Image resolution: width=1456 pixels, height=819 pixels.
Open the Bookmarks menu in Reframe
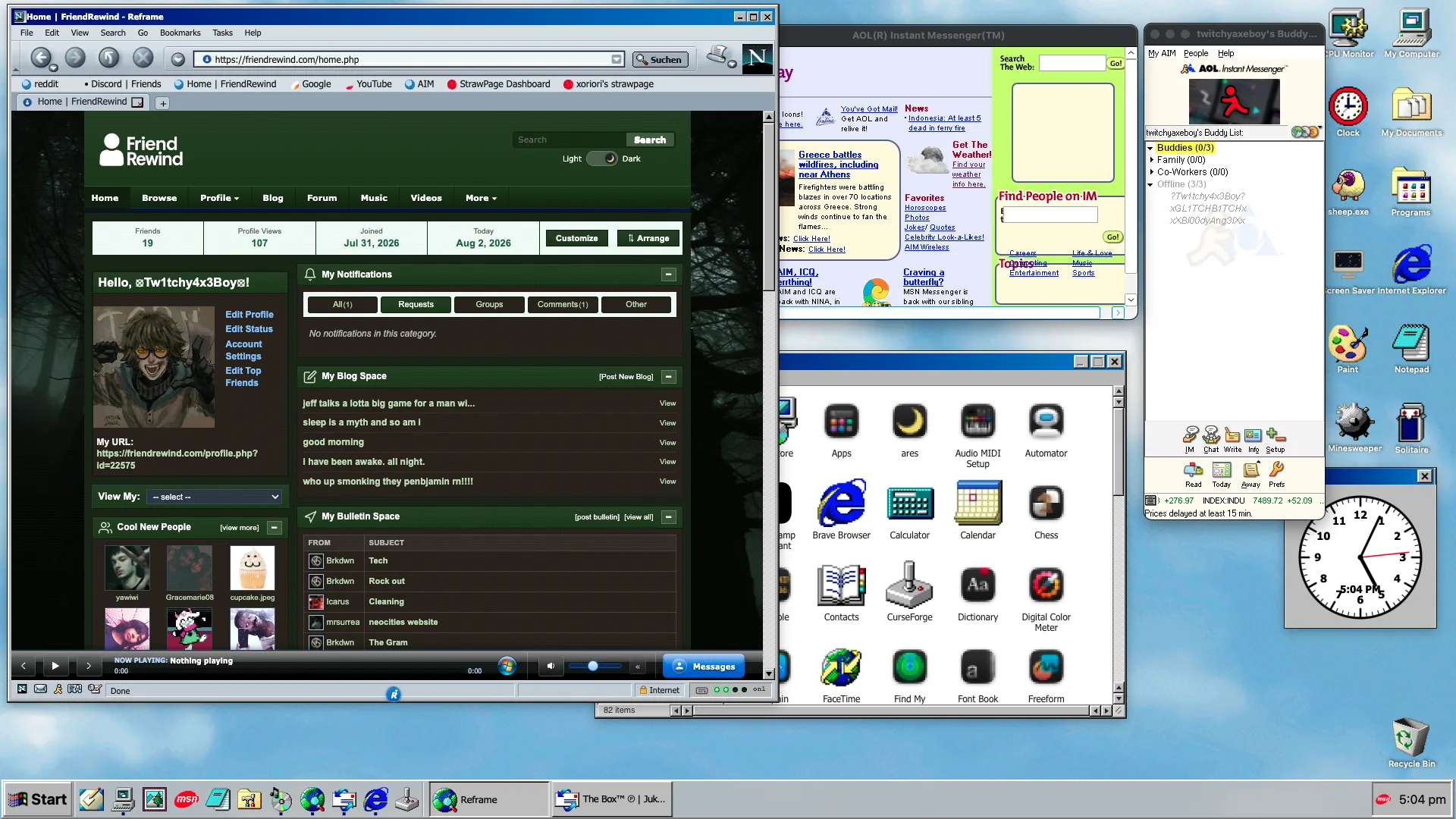coord(180,33)
